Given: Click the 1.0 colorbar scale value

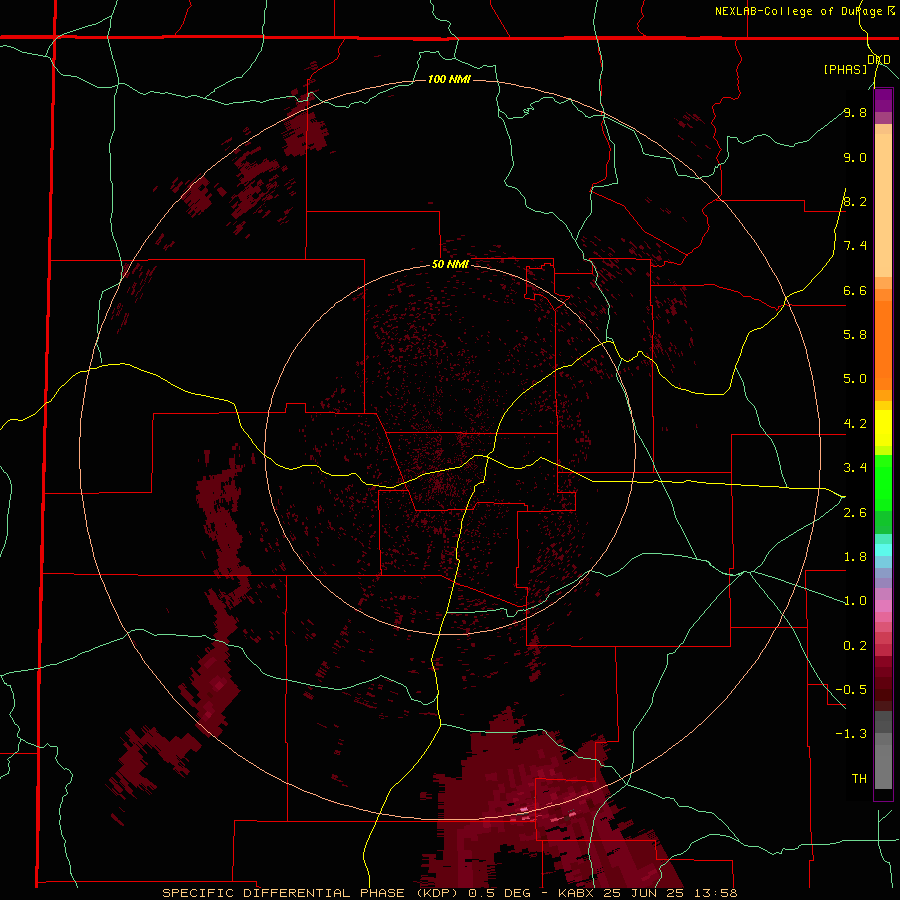Looking at the screenshot, I should (855, 601).
